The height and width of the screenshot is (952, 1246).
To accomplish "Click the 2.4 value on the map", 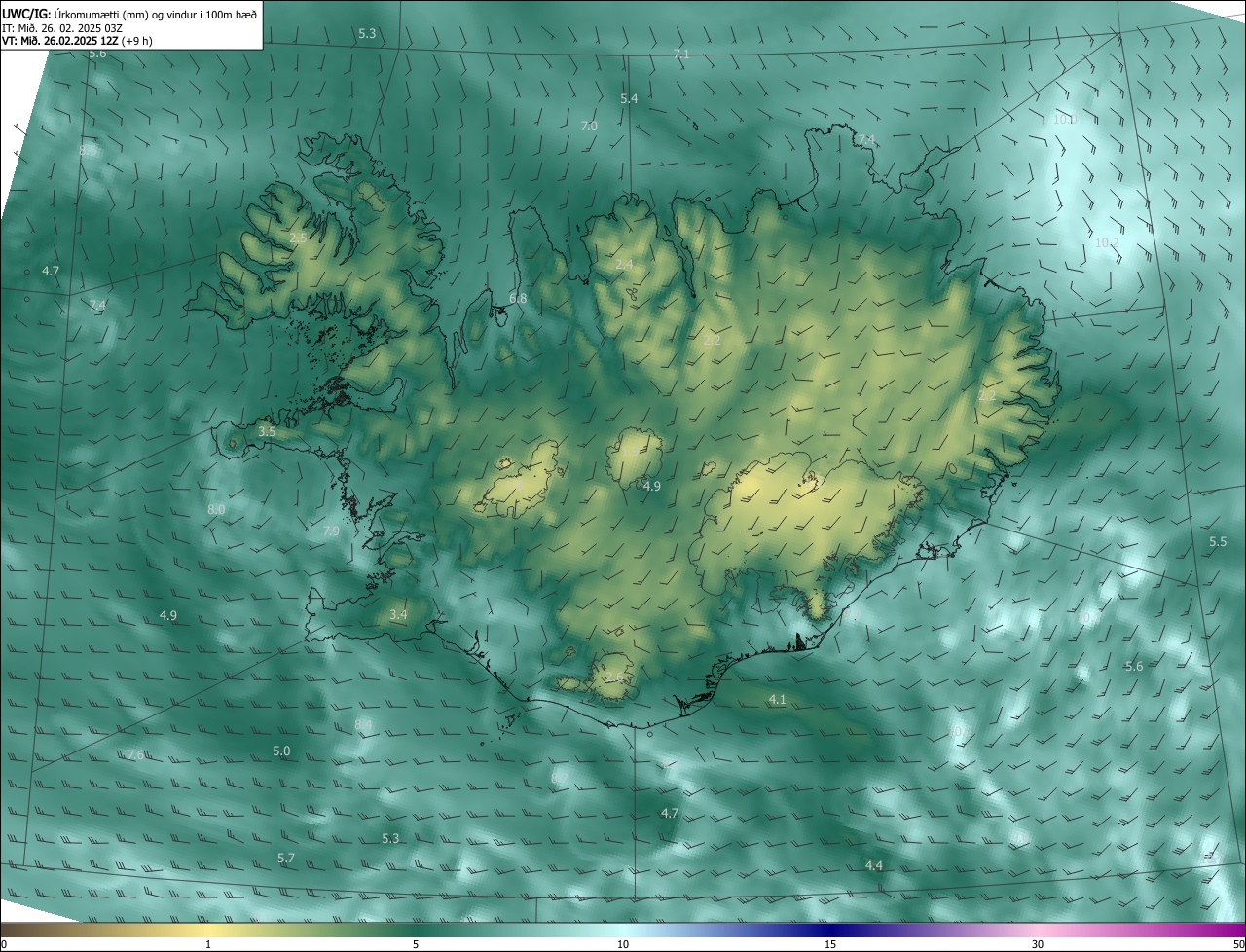I will [x=624, y=265].
